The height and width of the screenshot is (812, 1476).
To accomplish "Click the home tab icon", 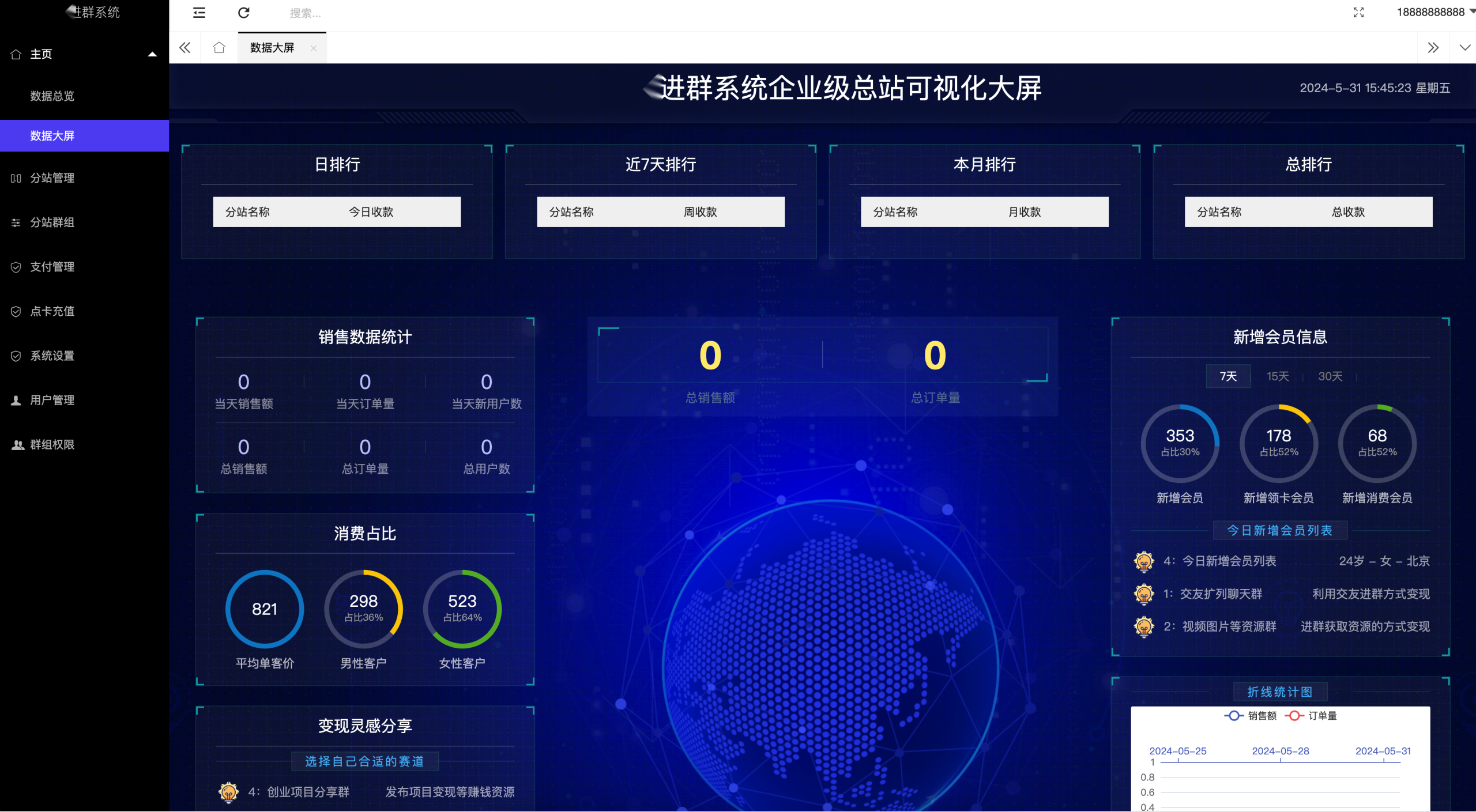I will point(219,47).
